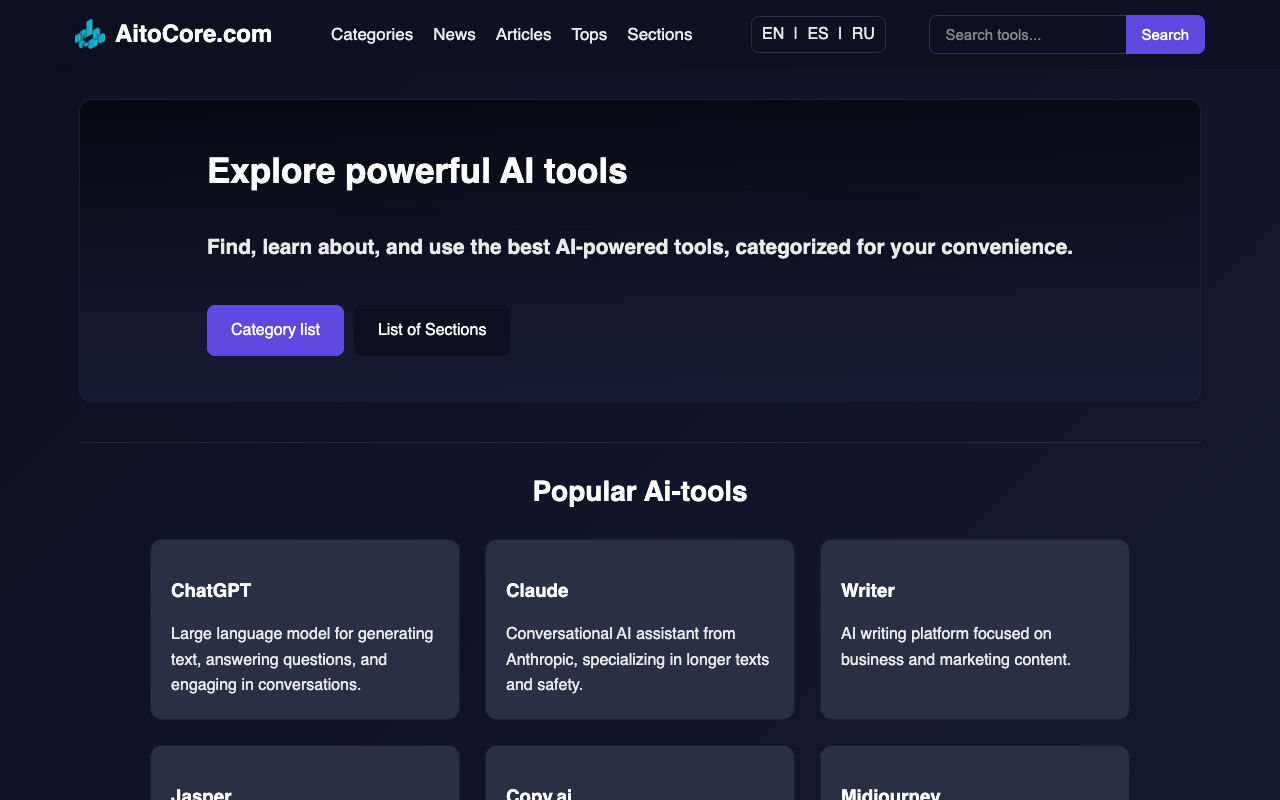Open the Category list button
This screenshot has height=800, width=1280.
[275, 330]
